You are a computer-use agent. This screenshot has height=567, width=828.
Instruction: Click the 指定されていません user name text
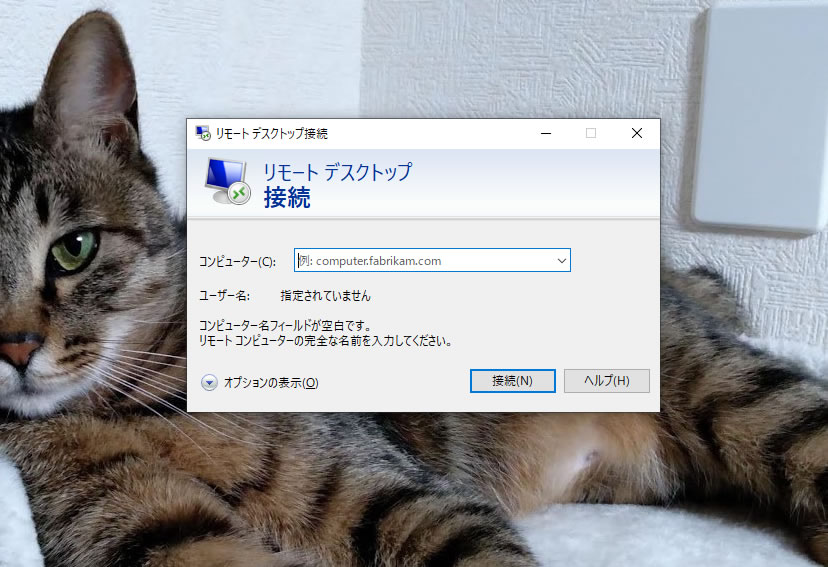325,296
